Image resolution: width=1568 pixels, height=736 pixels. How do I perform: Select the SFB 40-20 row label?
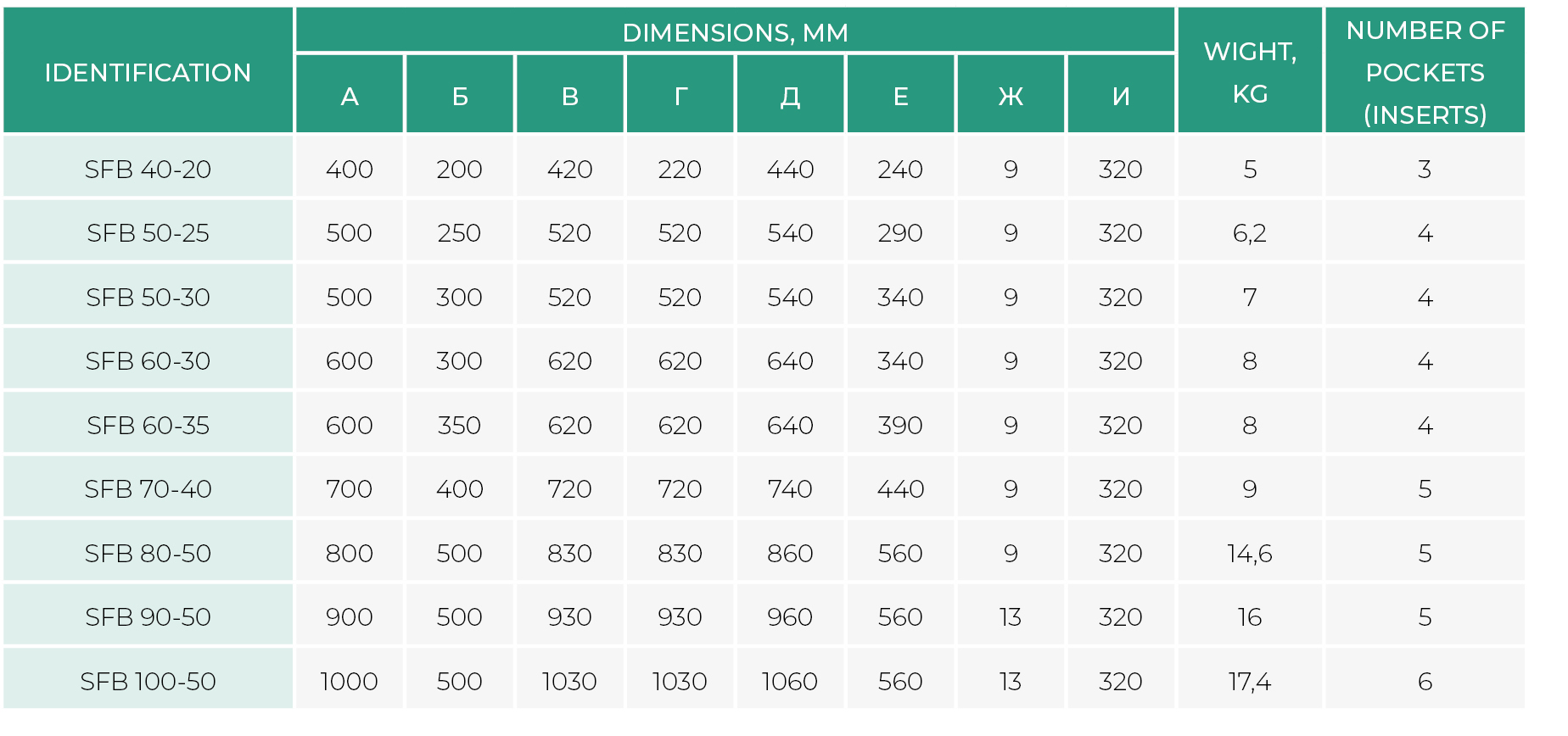[x=148, y=170]
